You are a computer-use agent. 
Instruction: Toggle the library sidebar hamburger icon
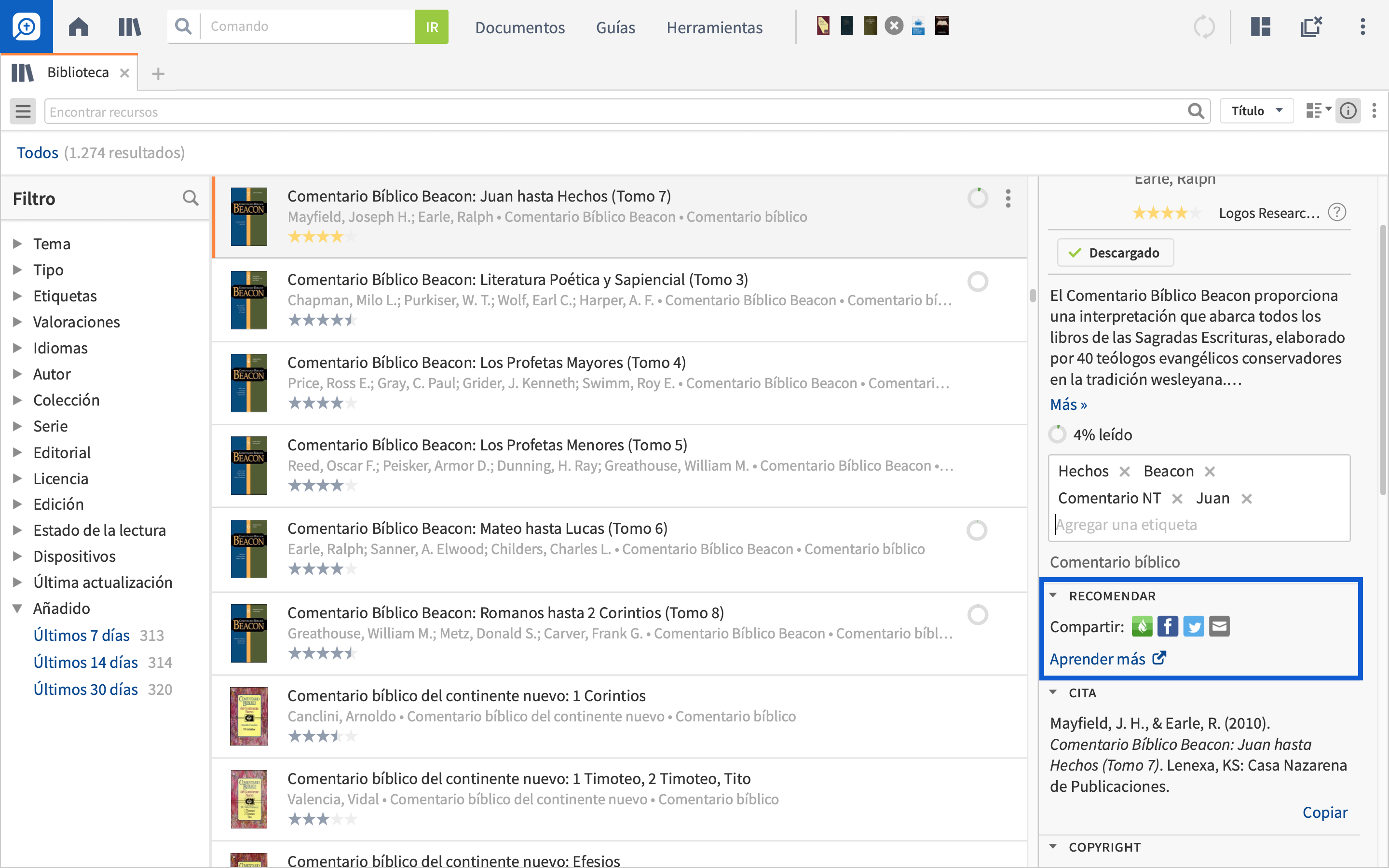[23, 111]
